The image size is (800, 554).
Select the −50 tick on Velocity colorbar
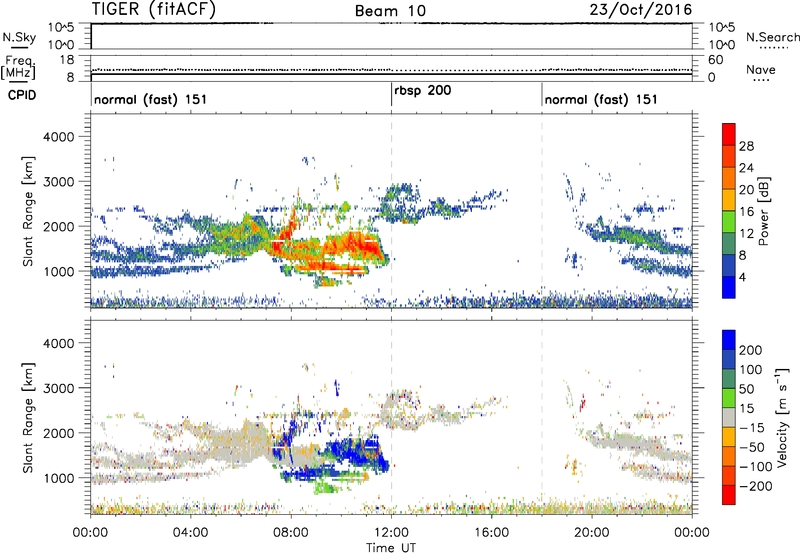pyautogui.click(x=752, y=447)
